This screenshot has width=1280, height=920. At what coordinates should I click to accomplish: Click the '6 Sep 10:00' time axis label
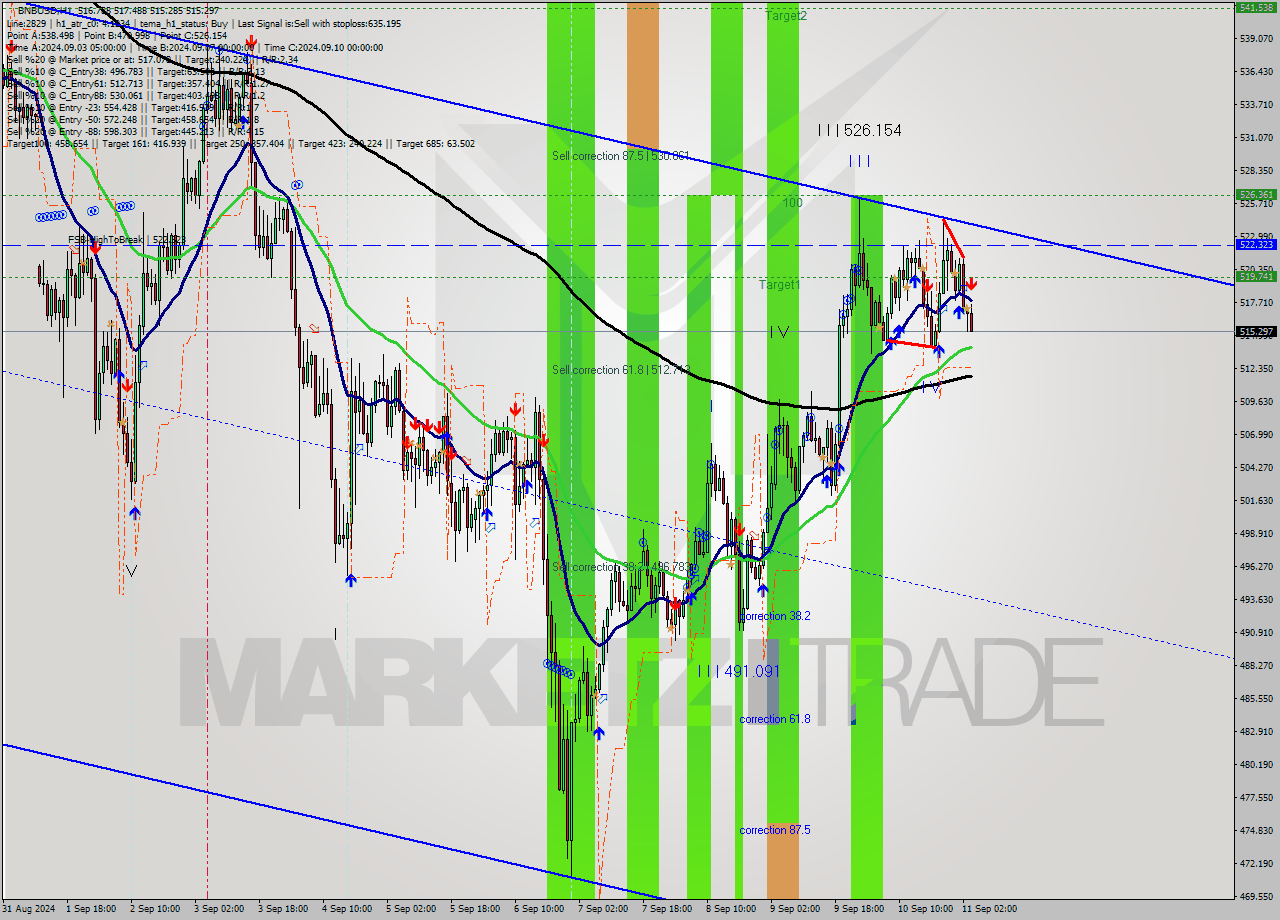tap(537, 909)
